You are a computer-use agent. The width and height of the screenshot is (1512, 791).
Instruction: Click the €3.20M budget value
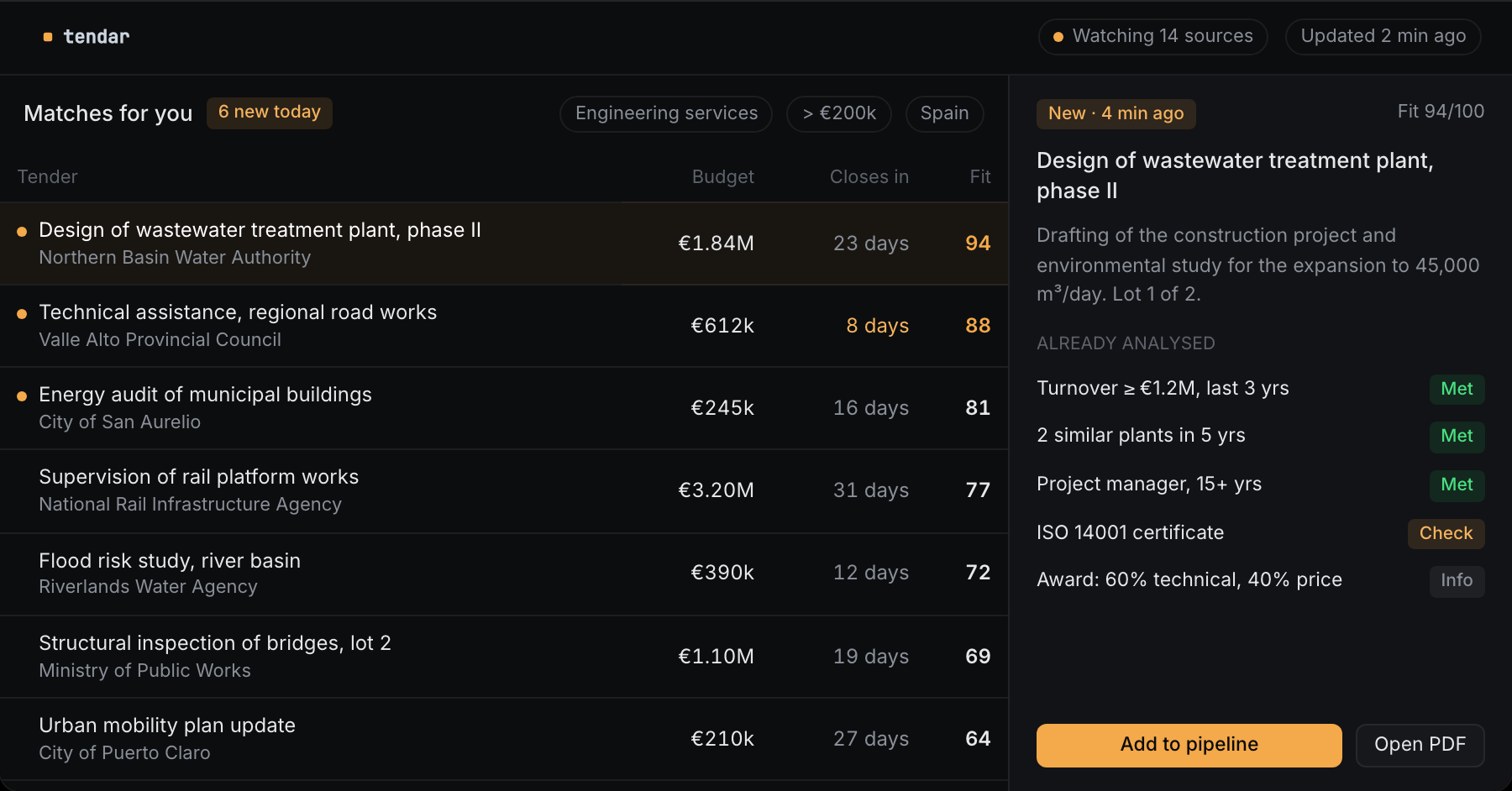point(716,490)
